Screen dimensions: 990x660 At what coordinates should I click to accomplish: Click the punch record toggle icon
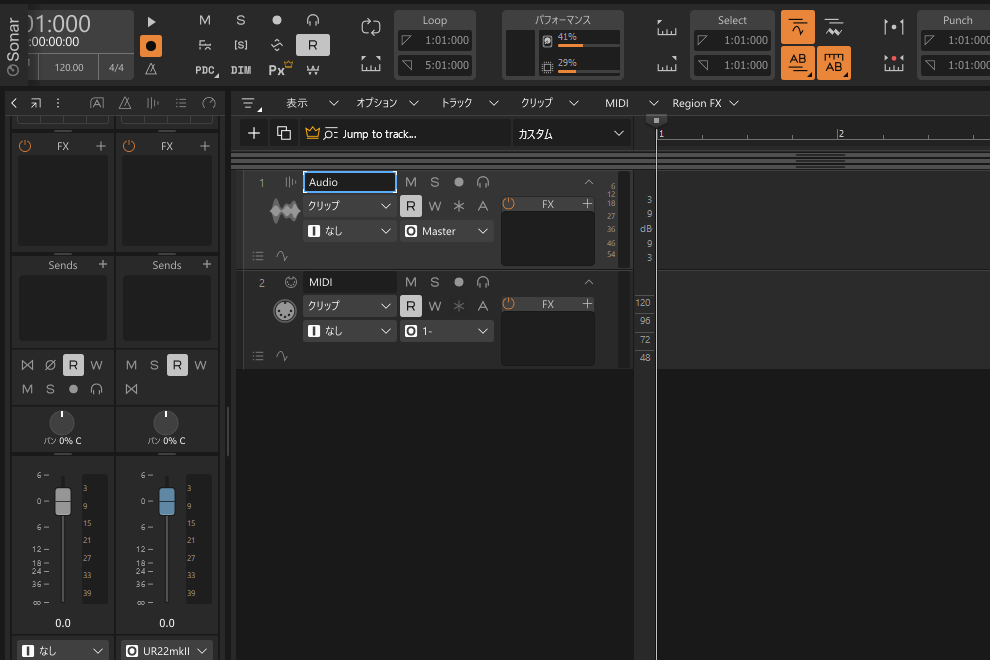893,63
